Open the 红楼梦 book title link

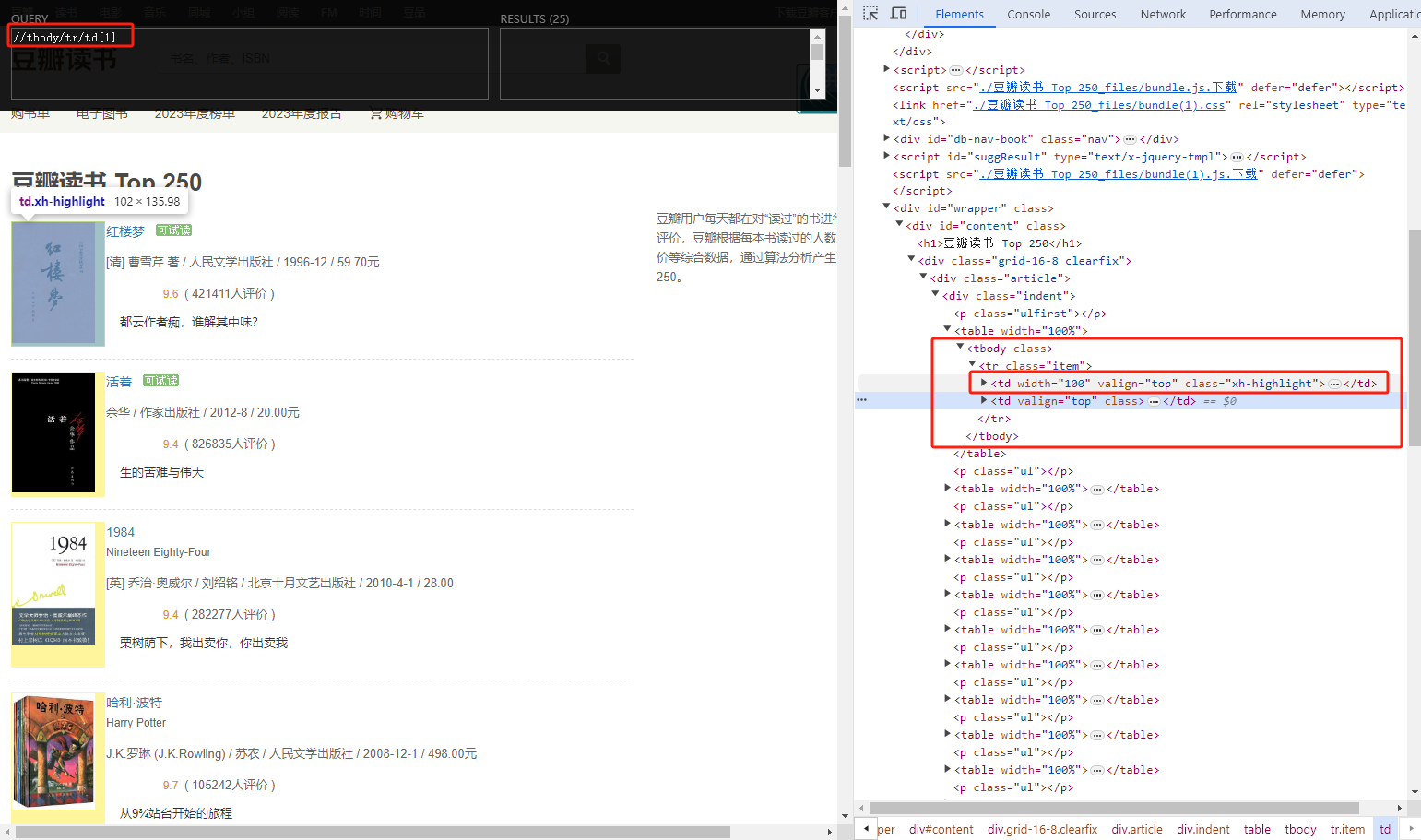tap(125, 231)
